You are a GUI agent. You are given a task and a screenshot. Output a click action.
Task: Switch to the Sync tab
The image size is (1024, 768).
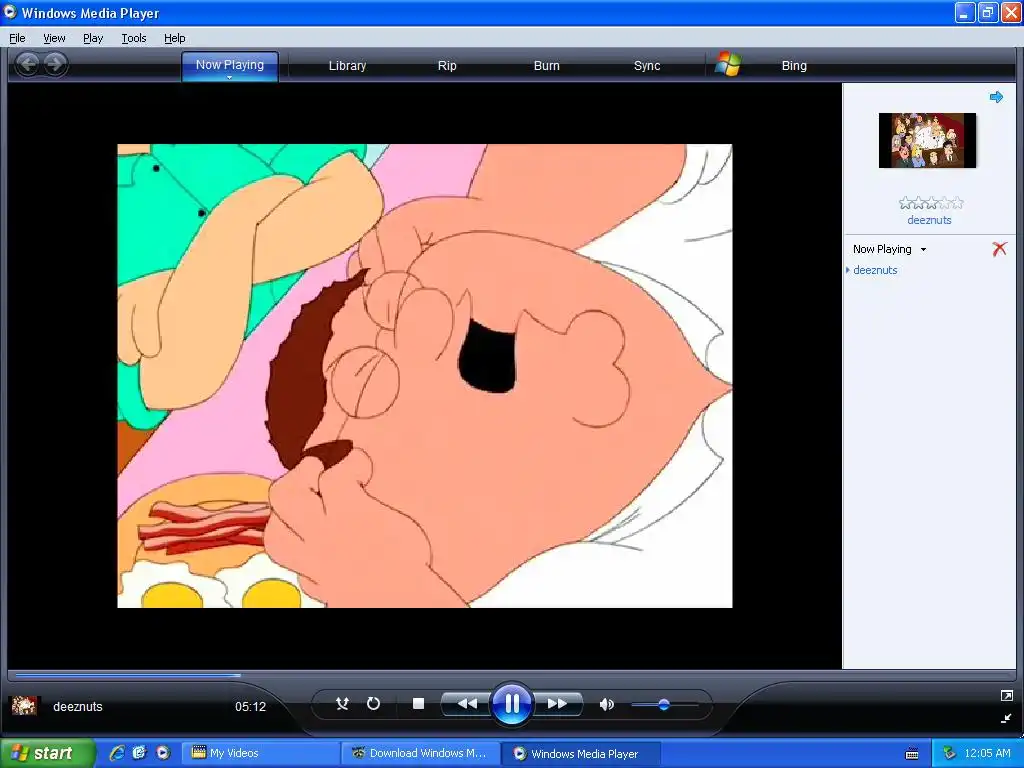click(x=647, y=65)
